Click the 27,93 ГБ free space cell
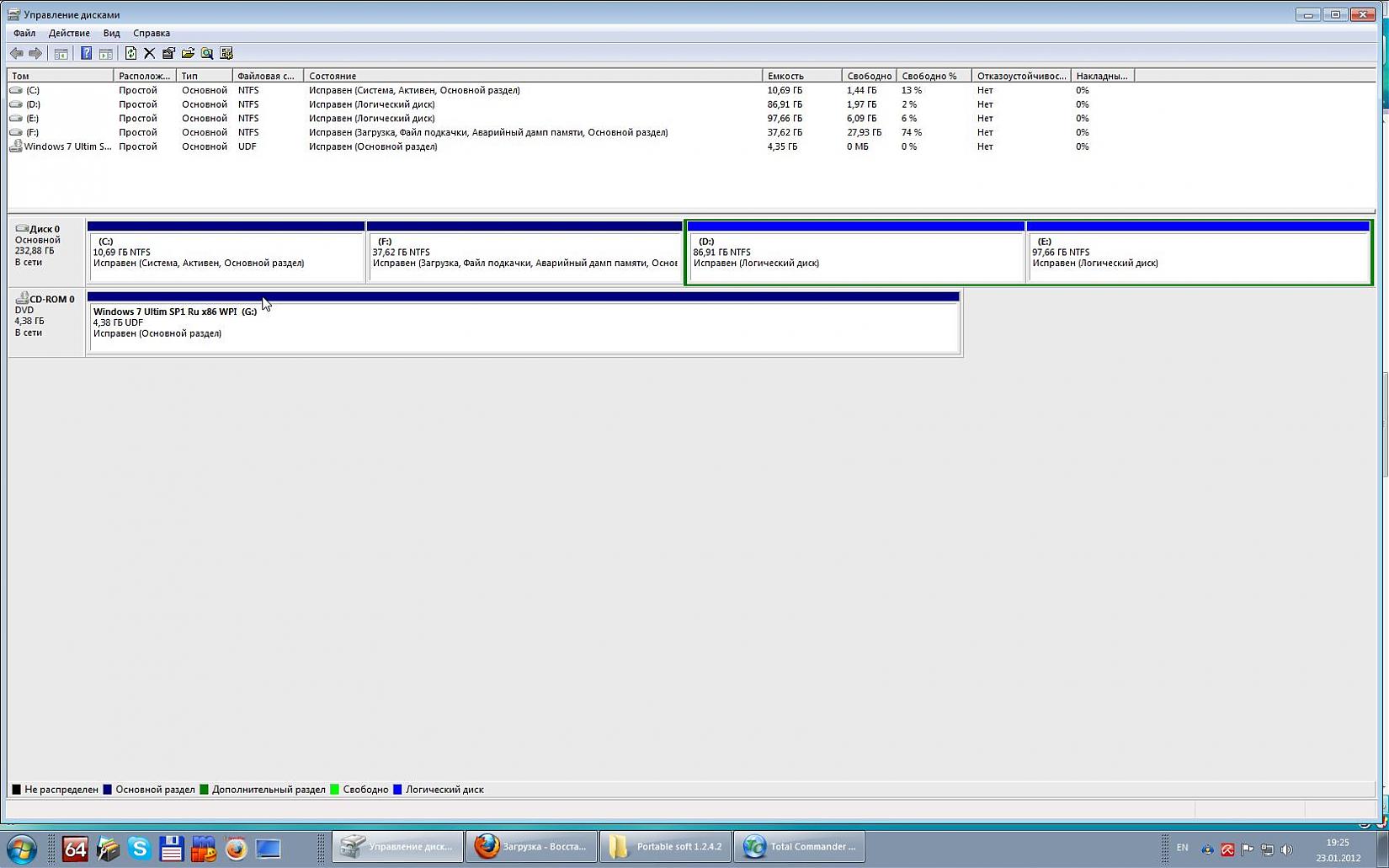Screen dimensions: 1389x868 point(865,132)
